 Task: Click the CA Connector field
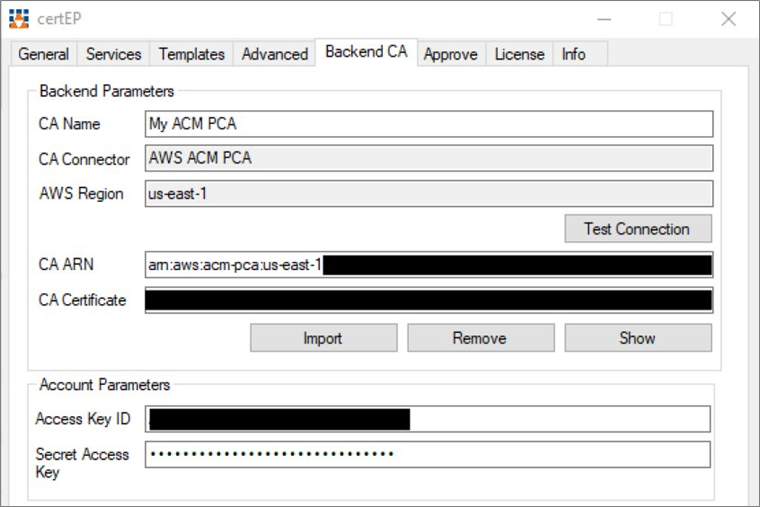pos(429,158)
